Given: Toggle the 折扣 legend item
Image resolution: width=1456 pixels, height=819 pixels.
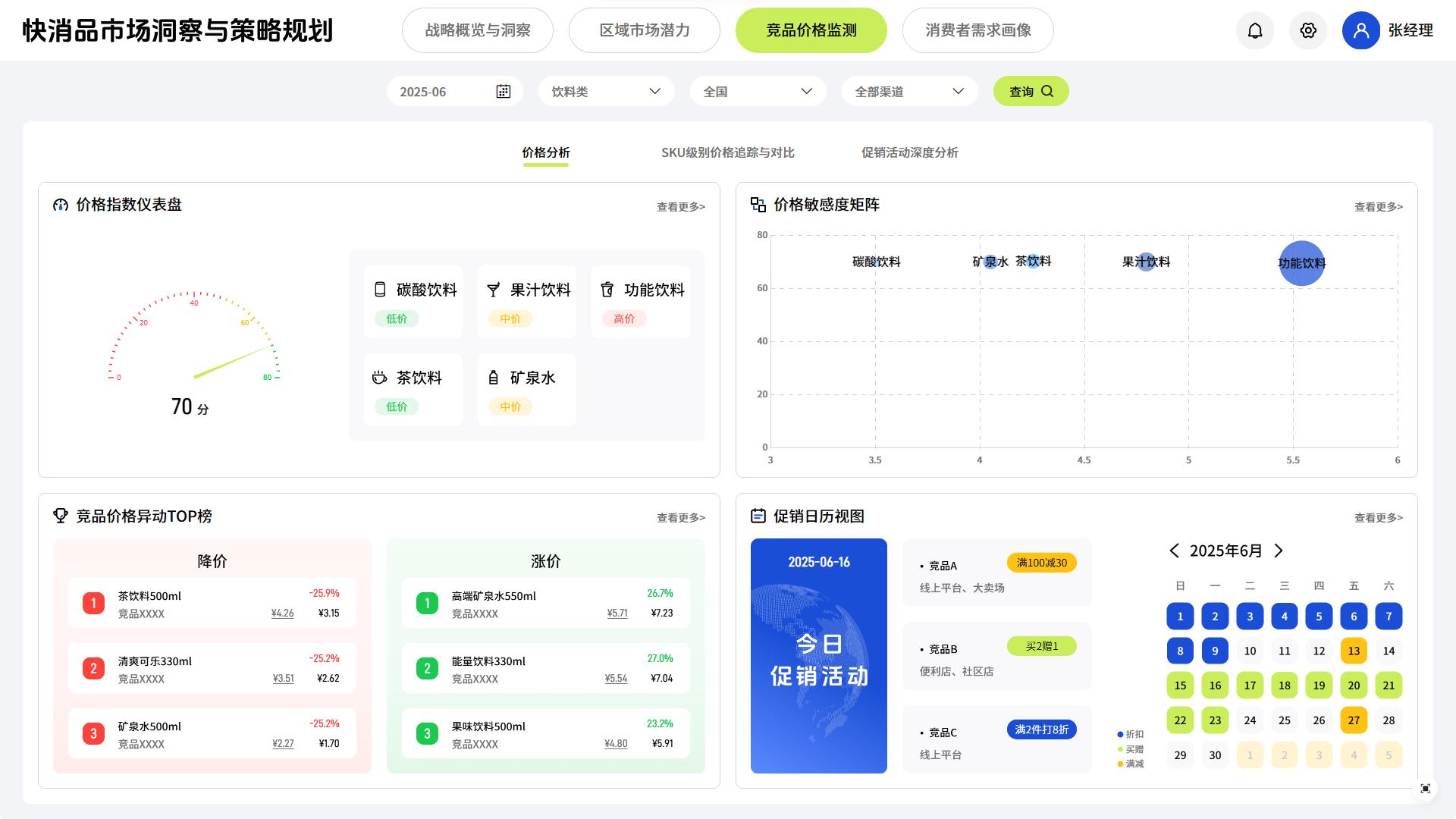Looking at the screenshot, I should tap(1131, 734).
